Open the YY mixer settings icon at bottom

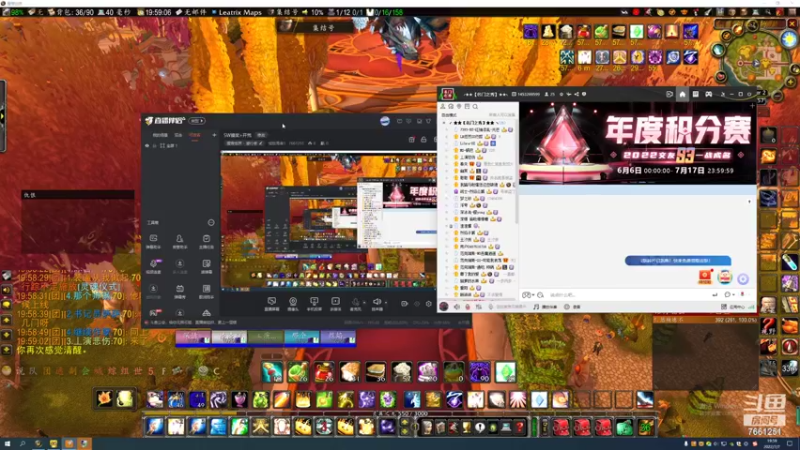(479, 307)
